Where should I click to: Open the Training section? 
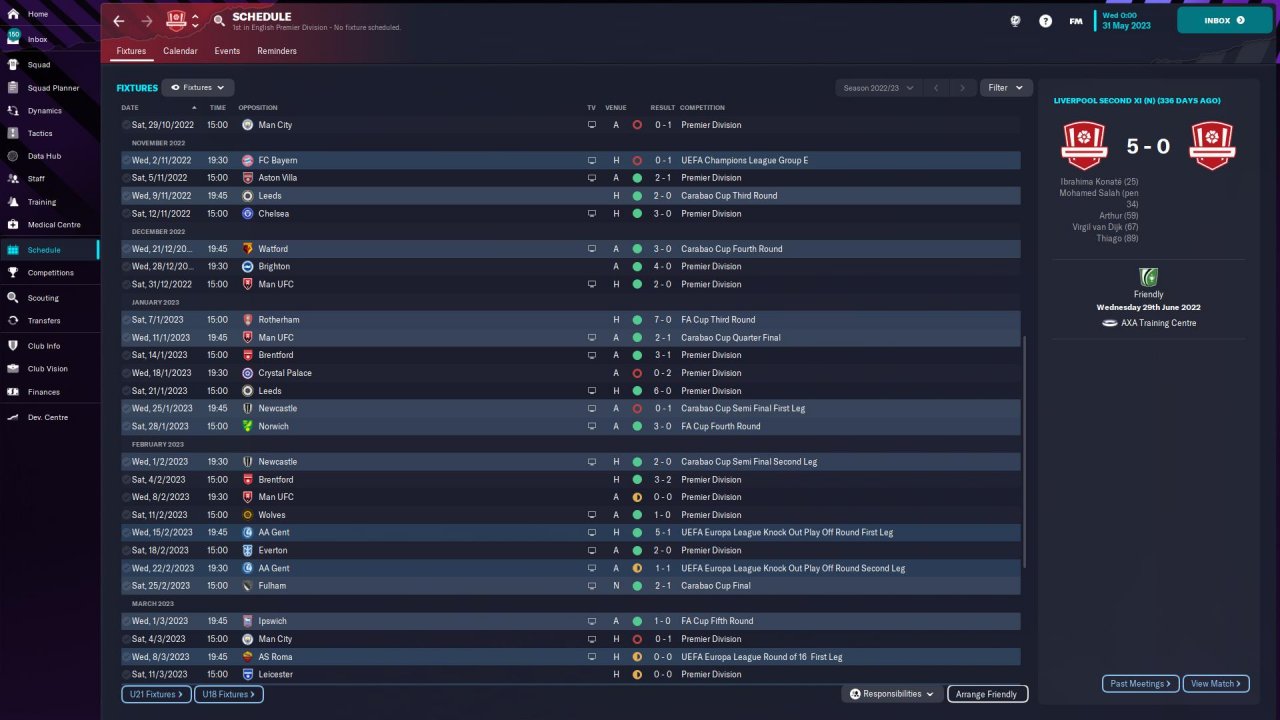point(48,202)
